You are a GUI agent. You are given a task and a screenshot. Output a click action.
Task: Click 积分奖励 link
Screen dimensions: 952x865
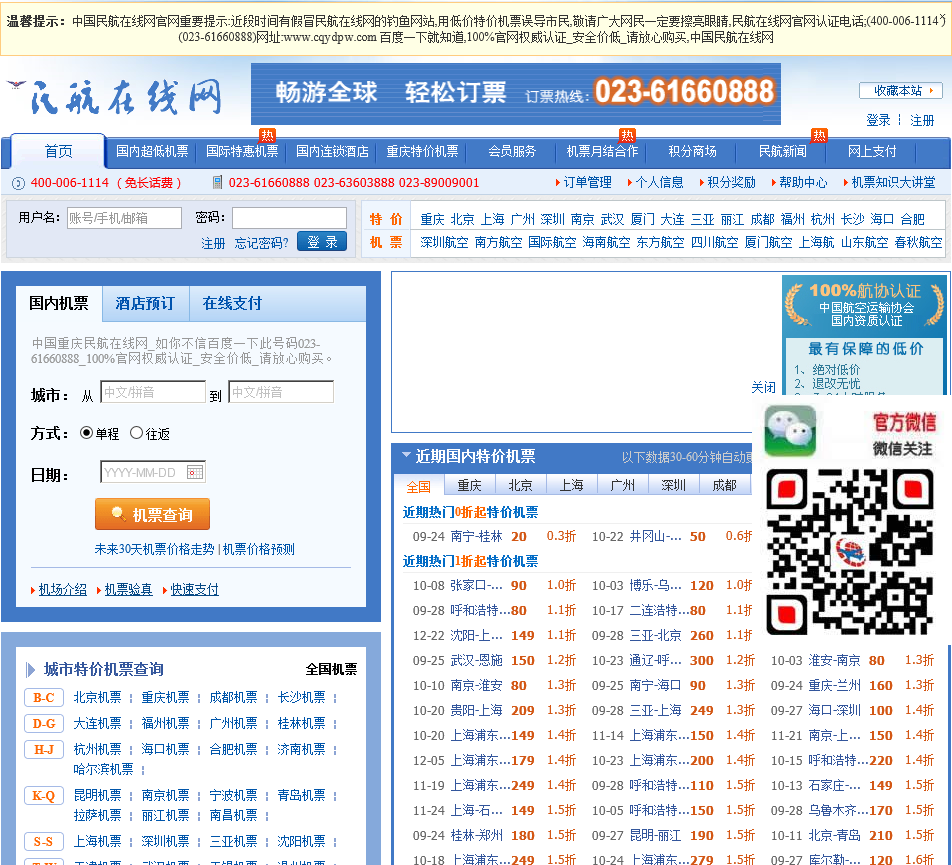click(x=731, y=182)
